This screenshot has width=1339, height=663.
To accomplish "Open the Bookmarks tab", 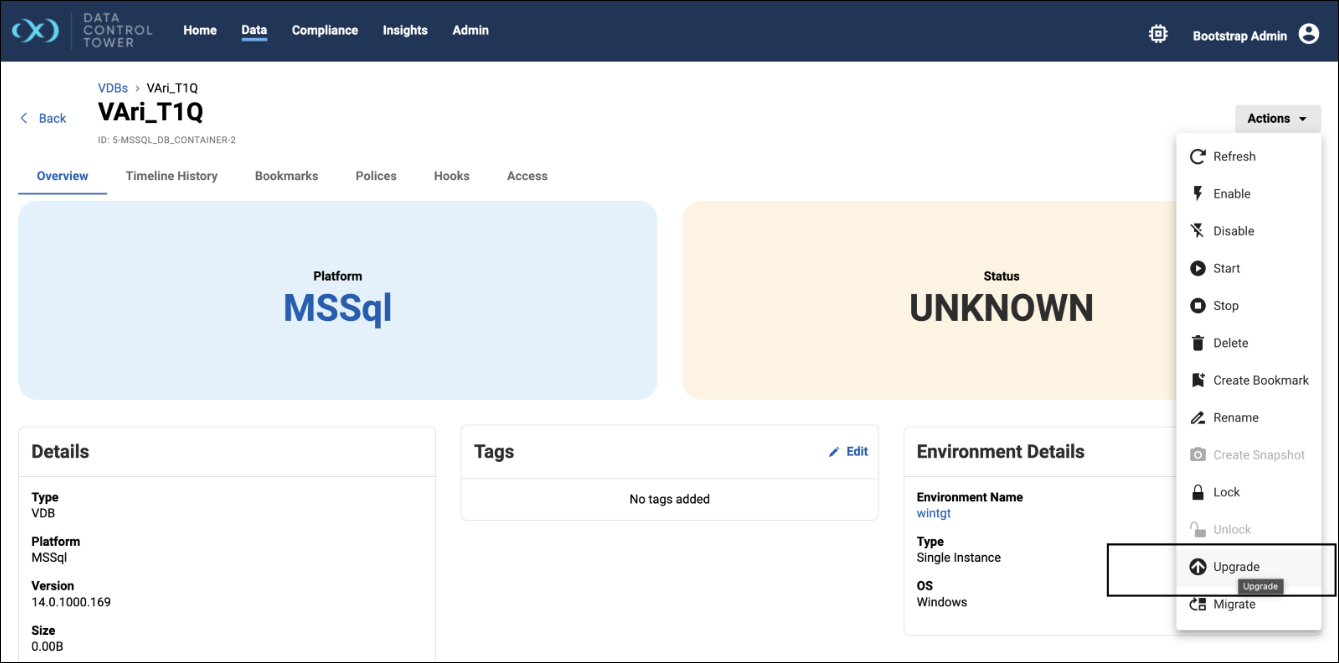I will (x=286, y=176).
